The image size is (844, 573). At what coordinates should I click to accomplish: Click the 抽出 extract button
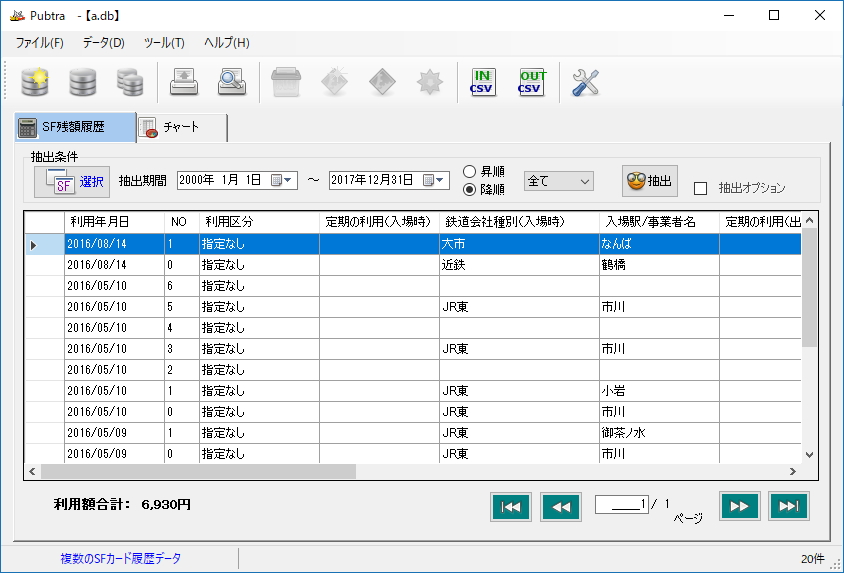point(650,181)
